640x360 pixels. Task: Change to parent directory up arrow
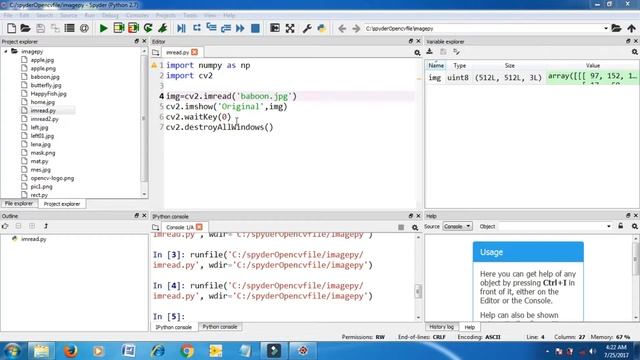(631, 28)
